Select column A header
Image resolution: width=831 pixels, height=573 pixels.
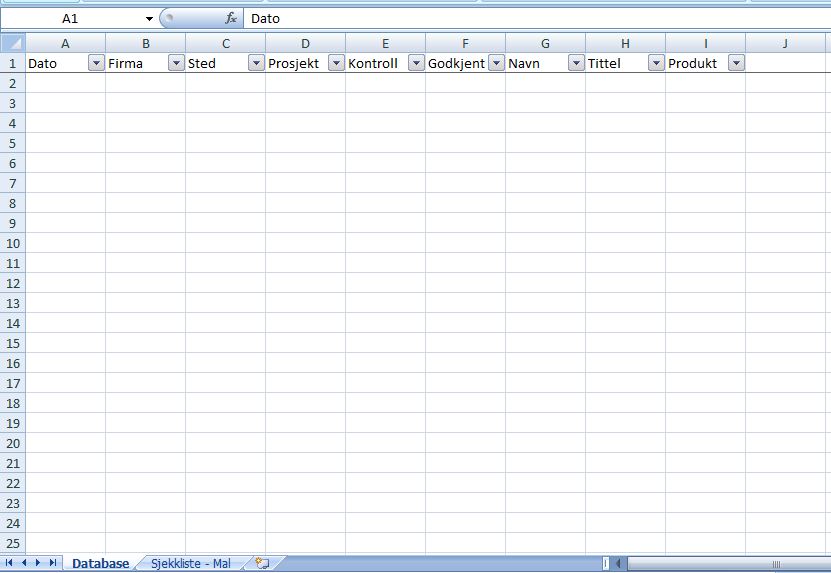65,43
